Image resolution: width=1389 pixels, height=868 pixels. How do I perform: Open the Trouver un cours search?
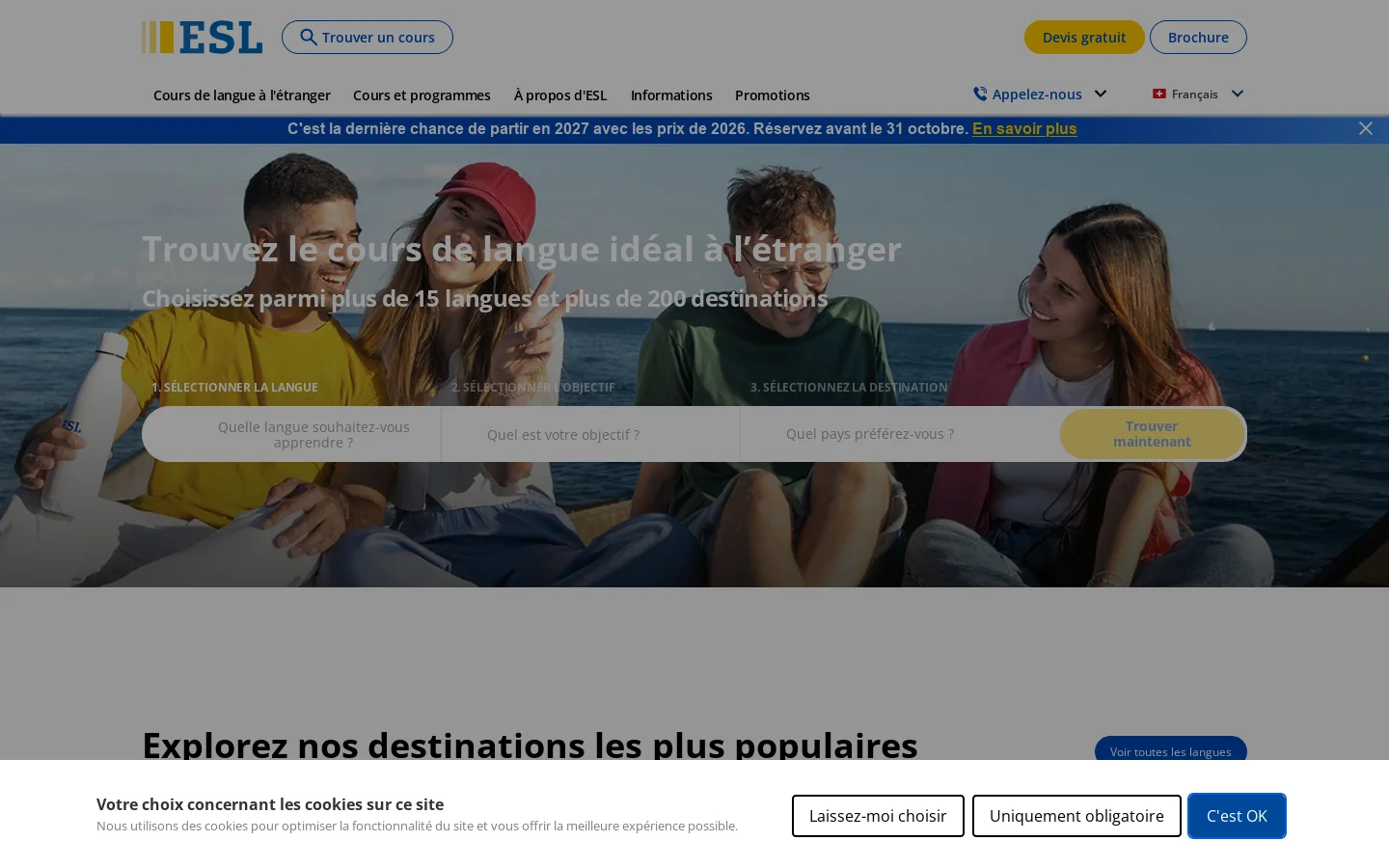point(368,38)
